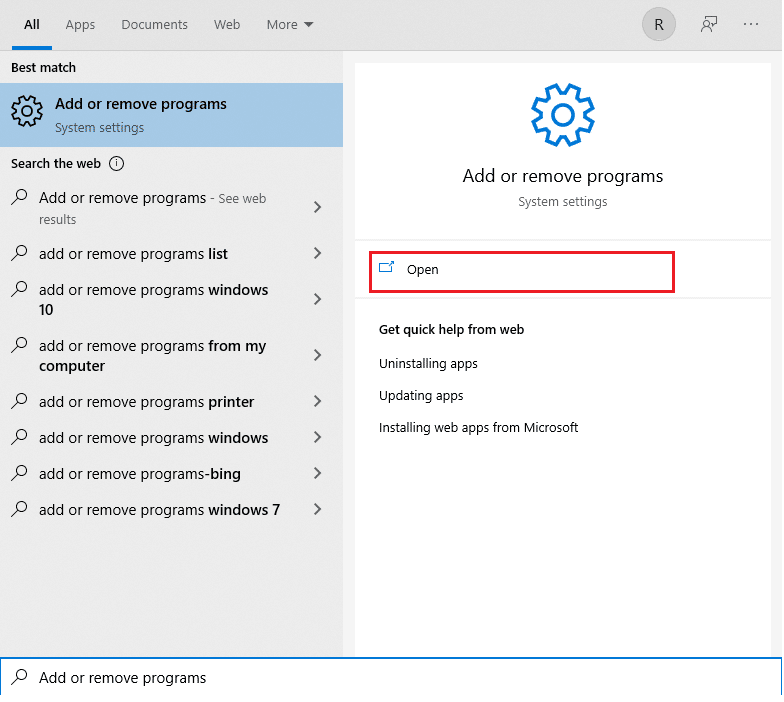Select 'add or remove programs-bing' text
Viewport: 784px width, 702px height.
pyautogui.click(x=140, y=474)
